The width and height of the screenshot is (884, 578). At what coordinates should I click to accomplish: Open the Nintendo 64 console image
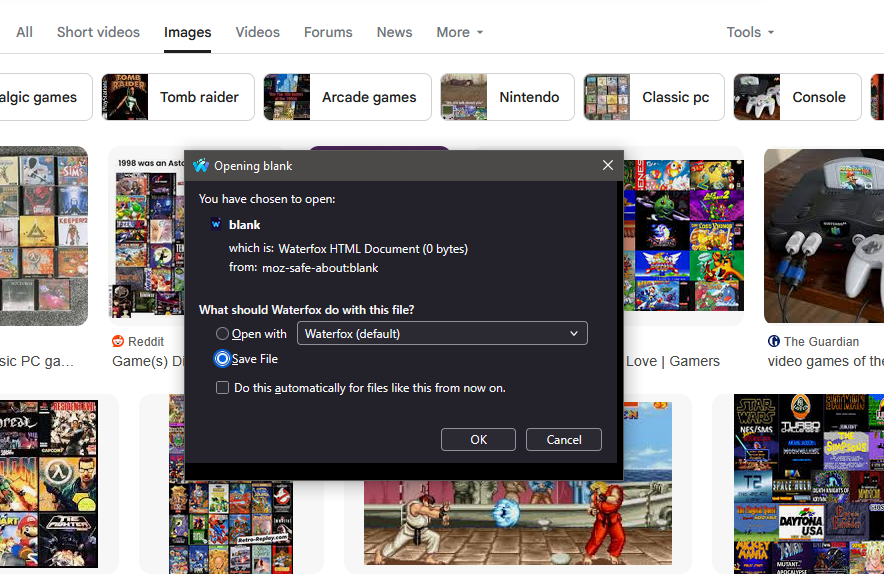824,236
